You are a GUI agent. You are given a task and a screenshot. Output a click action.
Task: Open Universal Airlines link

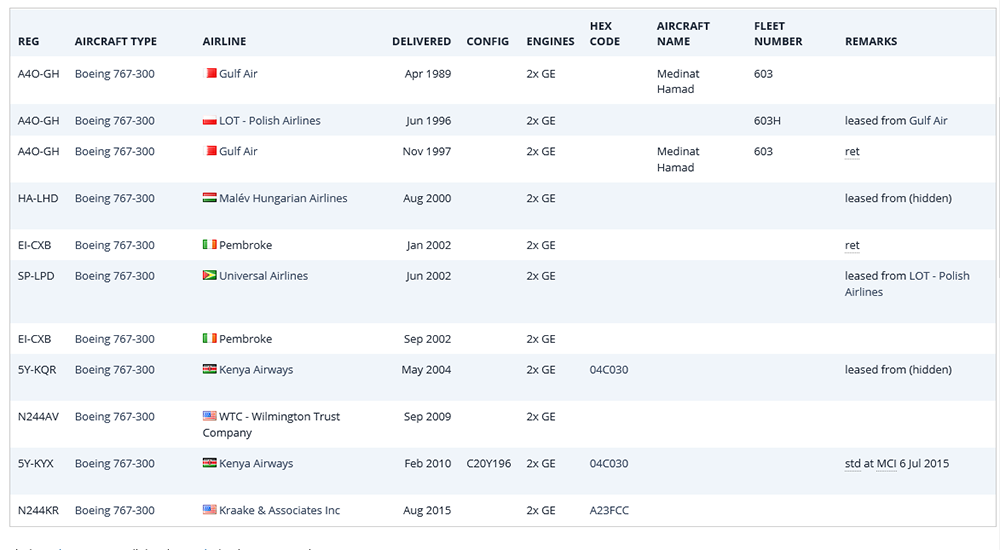tap(263, 276)
